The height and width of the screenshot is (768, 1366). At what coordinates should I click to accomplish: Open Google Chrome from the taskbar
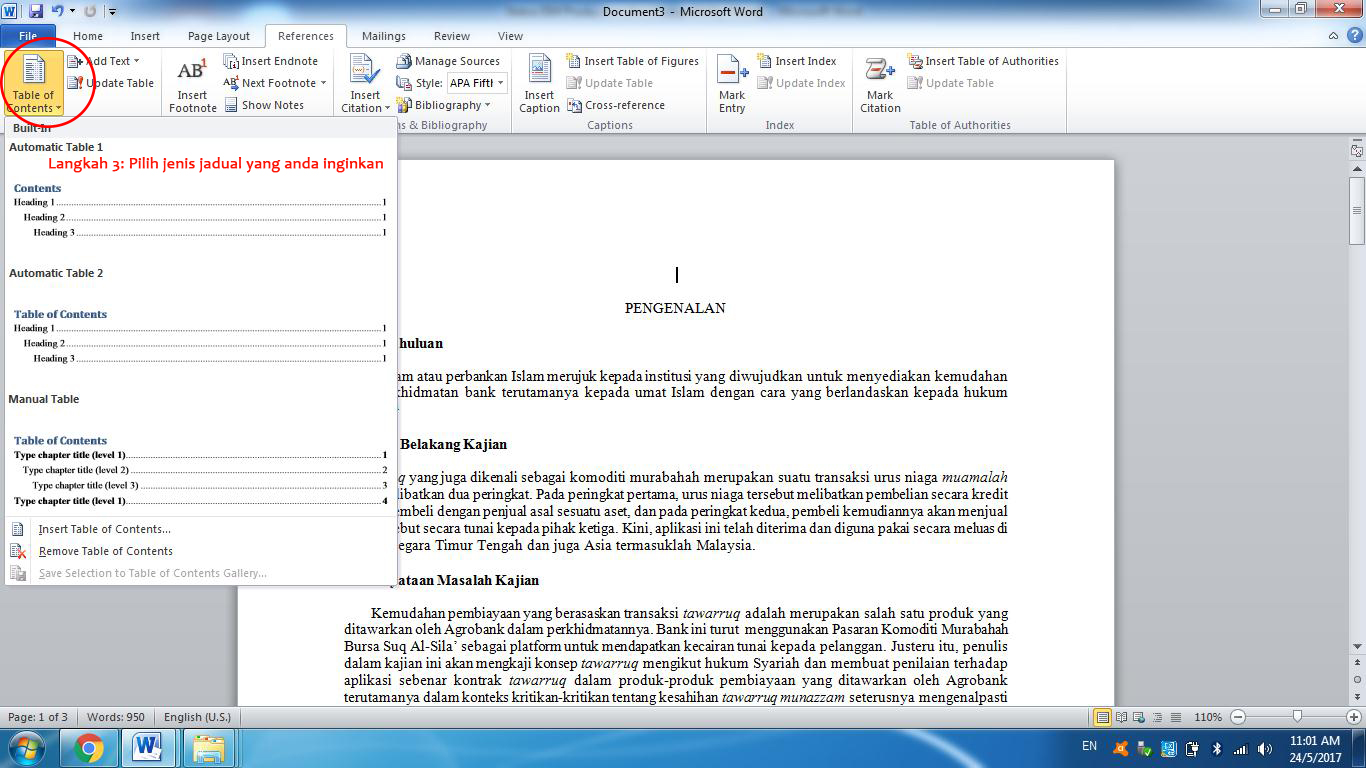click(88, 748)
